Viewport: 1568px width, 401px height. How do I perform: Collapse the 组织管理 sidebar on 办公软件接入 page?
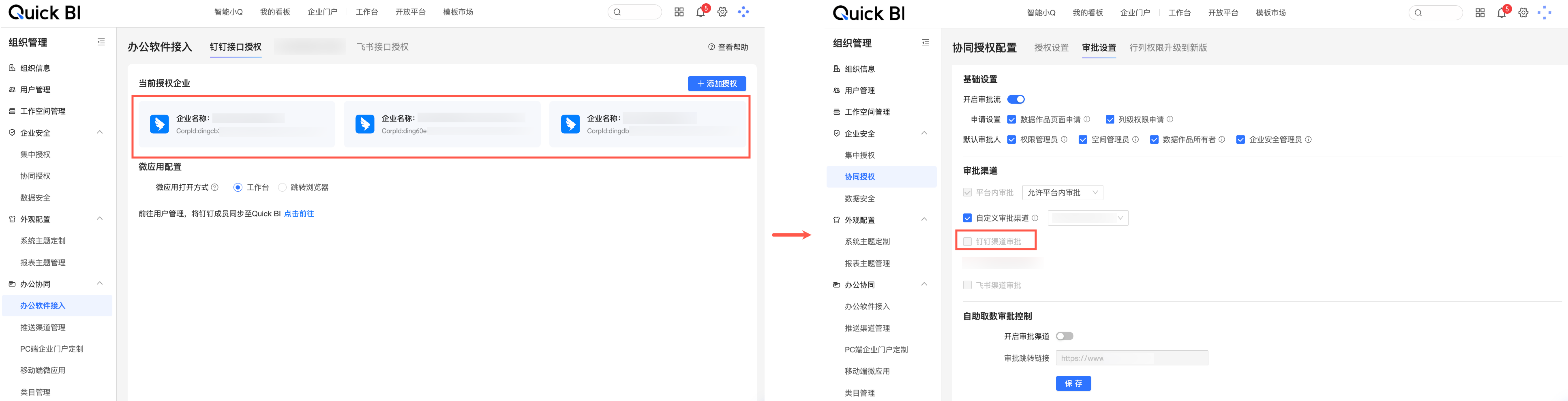pyautogui.click(x=101, y=42)
